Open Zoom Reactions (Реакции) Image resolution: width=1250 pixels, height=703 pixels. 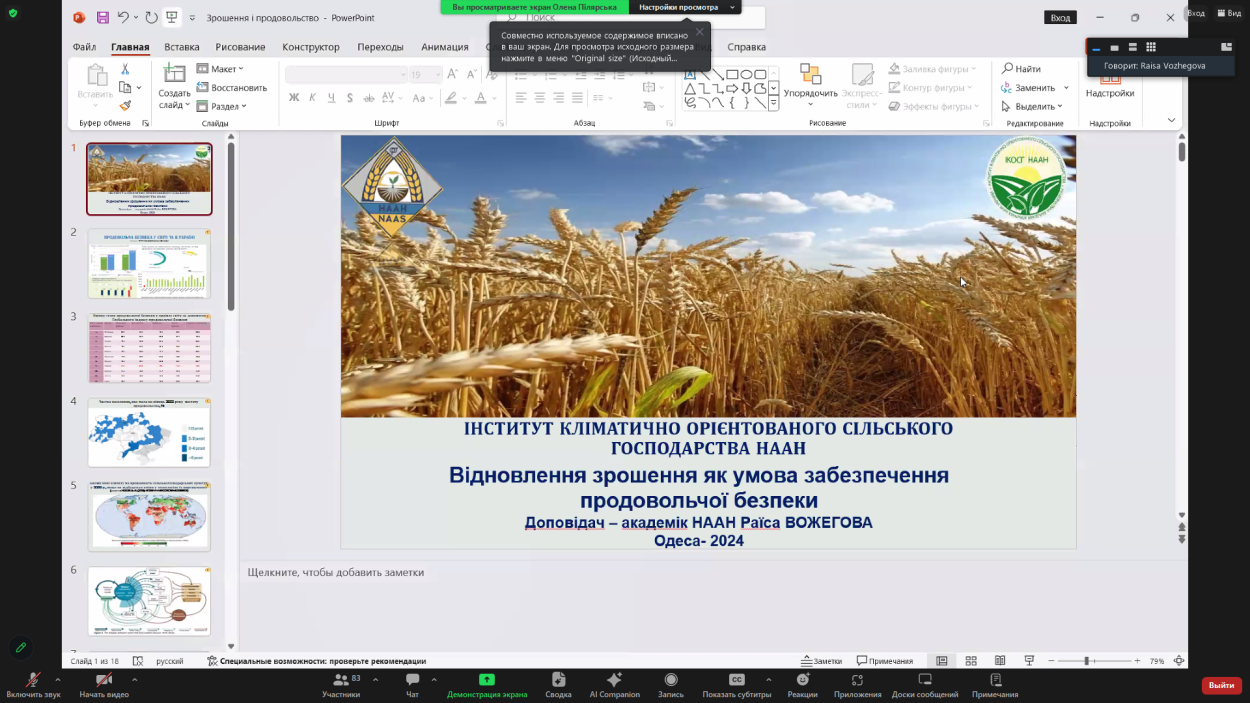click(802, 685)
